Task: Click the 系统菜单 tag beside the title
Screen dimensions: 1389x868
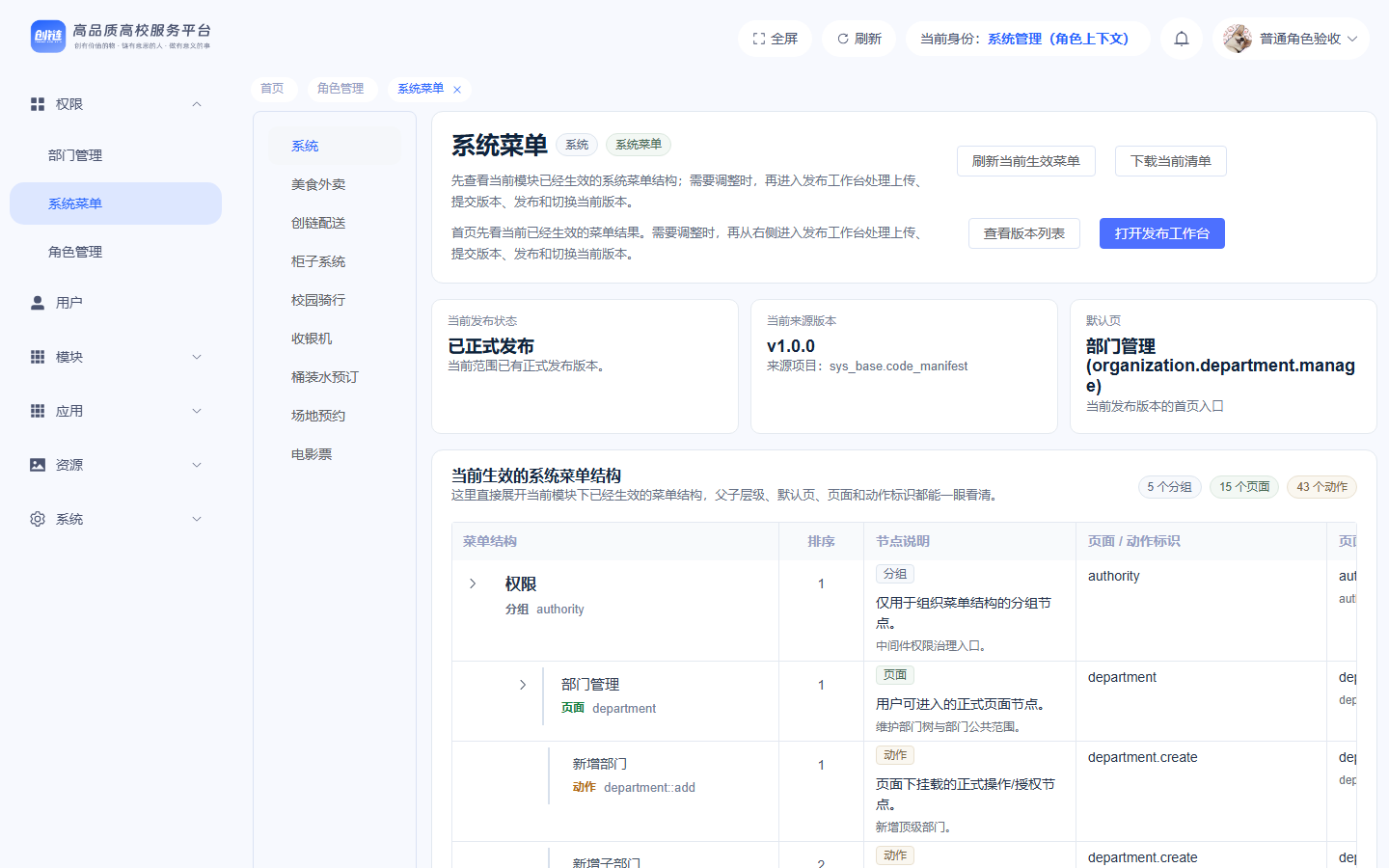Action: coord(639,145)
